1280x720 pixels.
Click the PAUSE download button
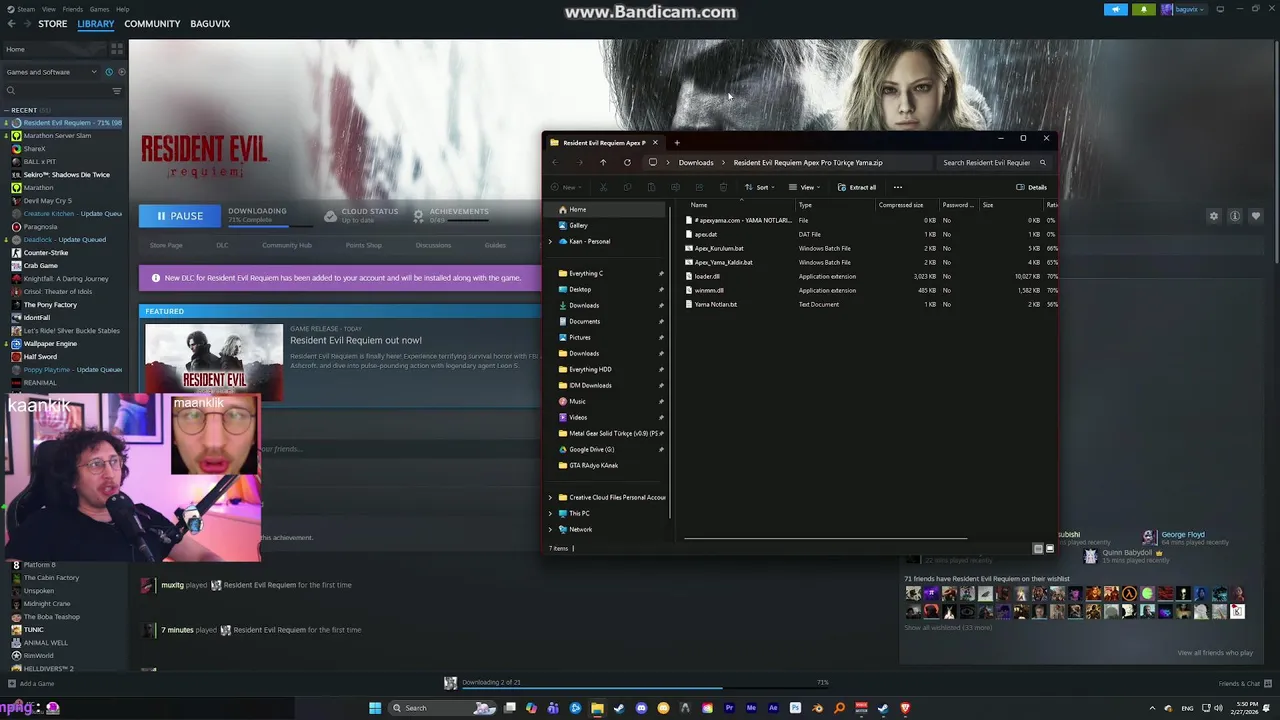click(180, 216)
